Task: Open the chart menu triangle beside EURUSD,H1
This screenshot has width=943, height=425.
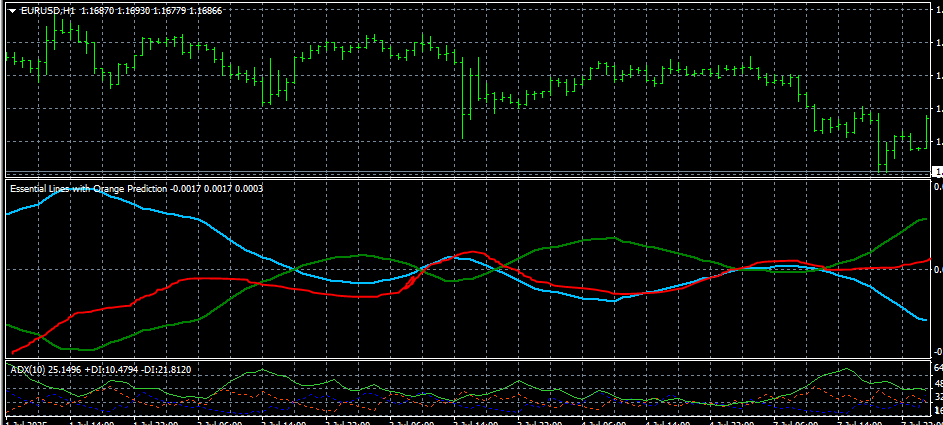Action: click(x=12, y=11)
